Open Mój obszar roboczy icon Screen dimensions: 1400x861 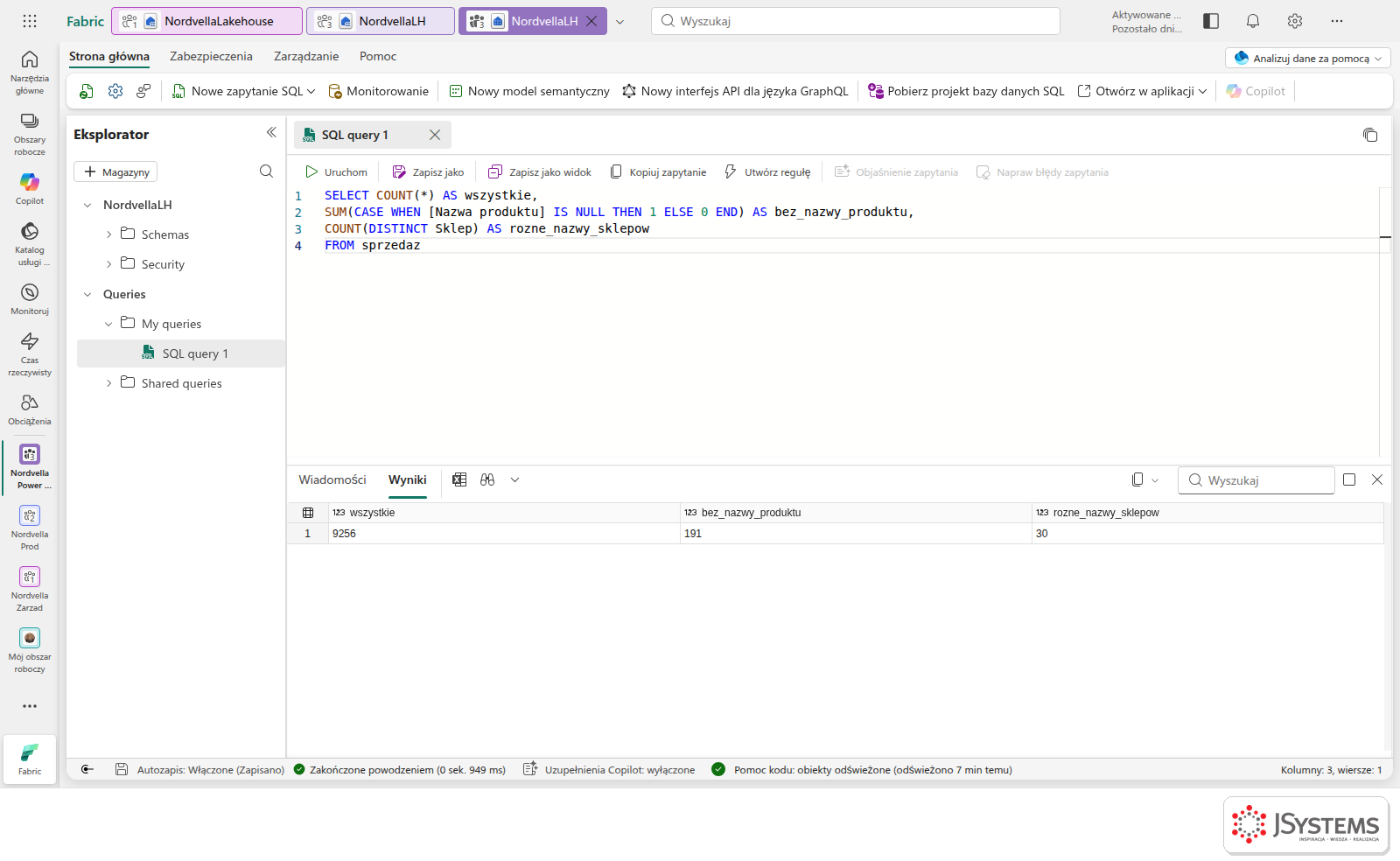[30, 649]
